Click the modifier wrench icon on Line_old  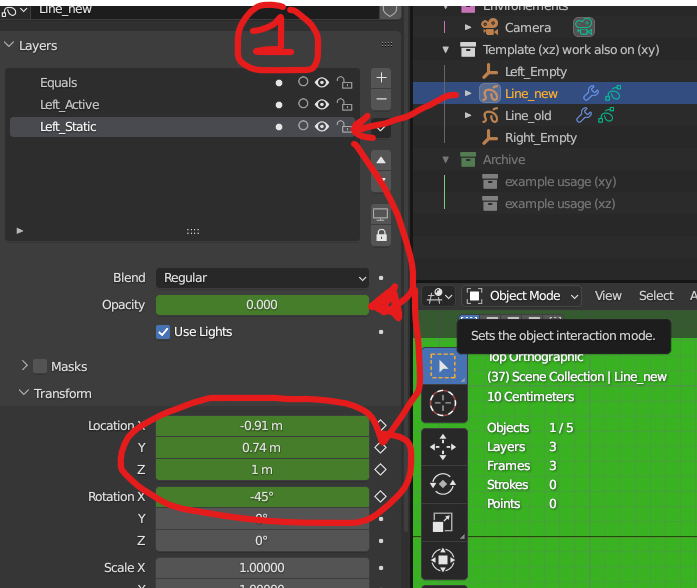tap(584, 116)
